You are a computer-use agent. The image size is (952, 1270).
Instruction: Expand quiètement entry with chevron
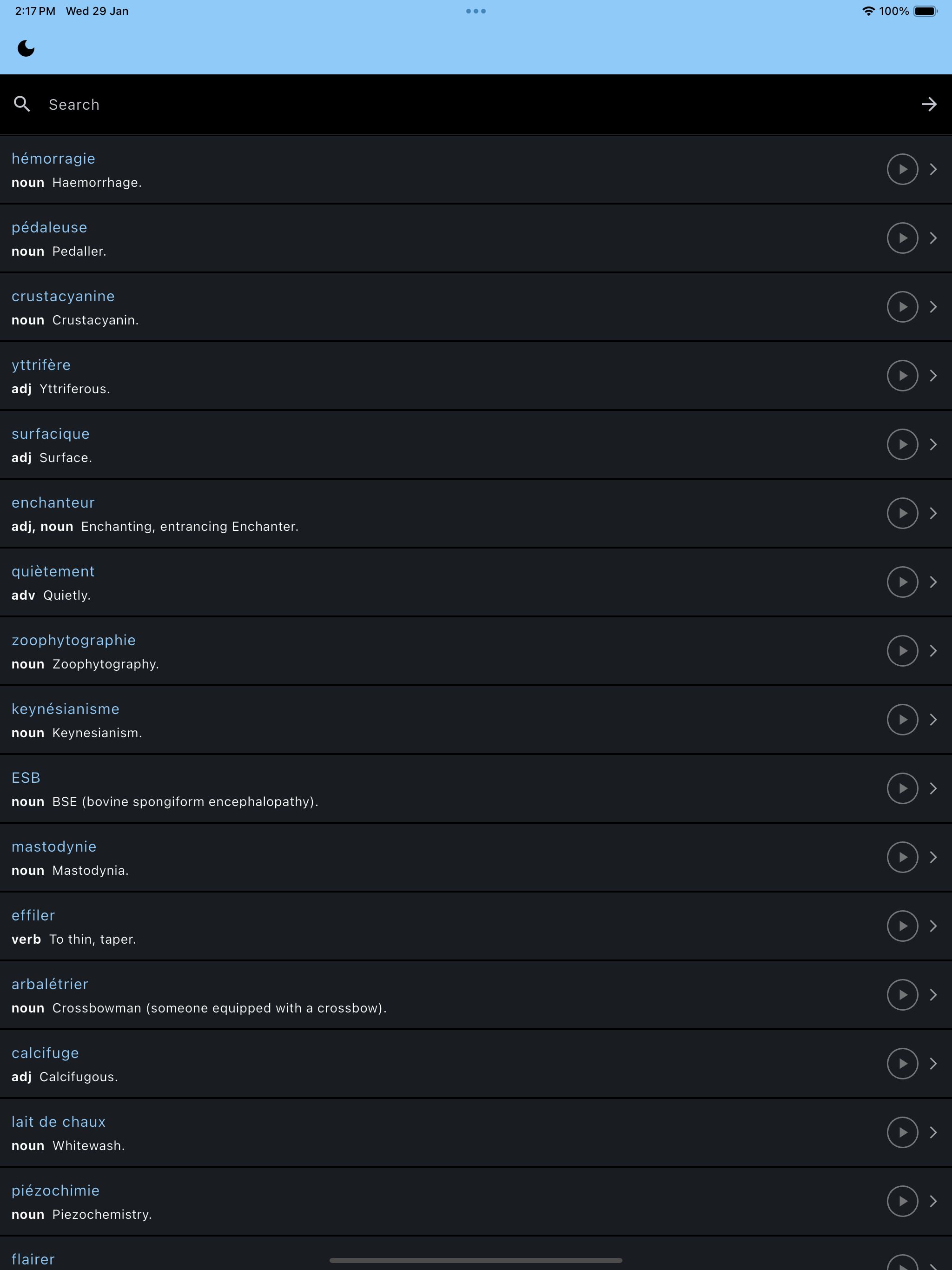pyautogui.click(x=933, y=582)
